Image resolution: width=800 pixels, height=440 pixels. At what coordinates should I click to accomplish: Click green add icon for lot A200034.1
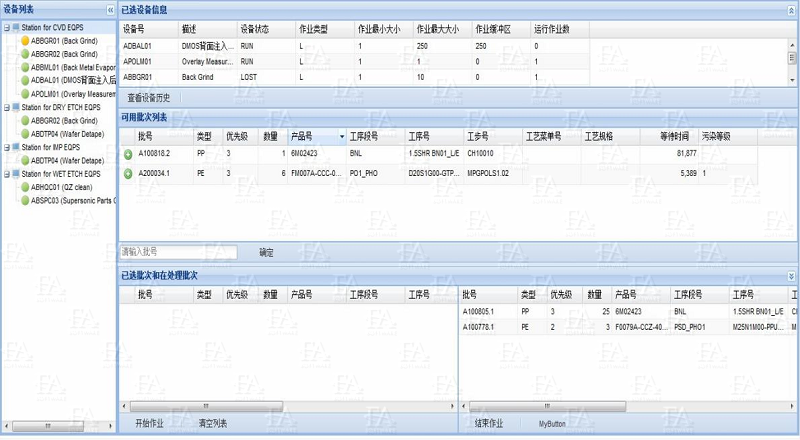click(128, 174)
